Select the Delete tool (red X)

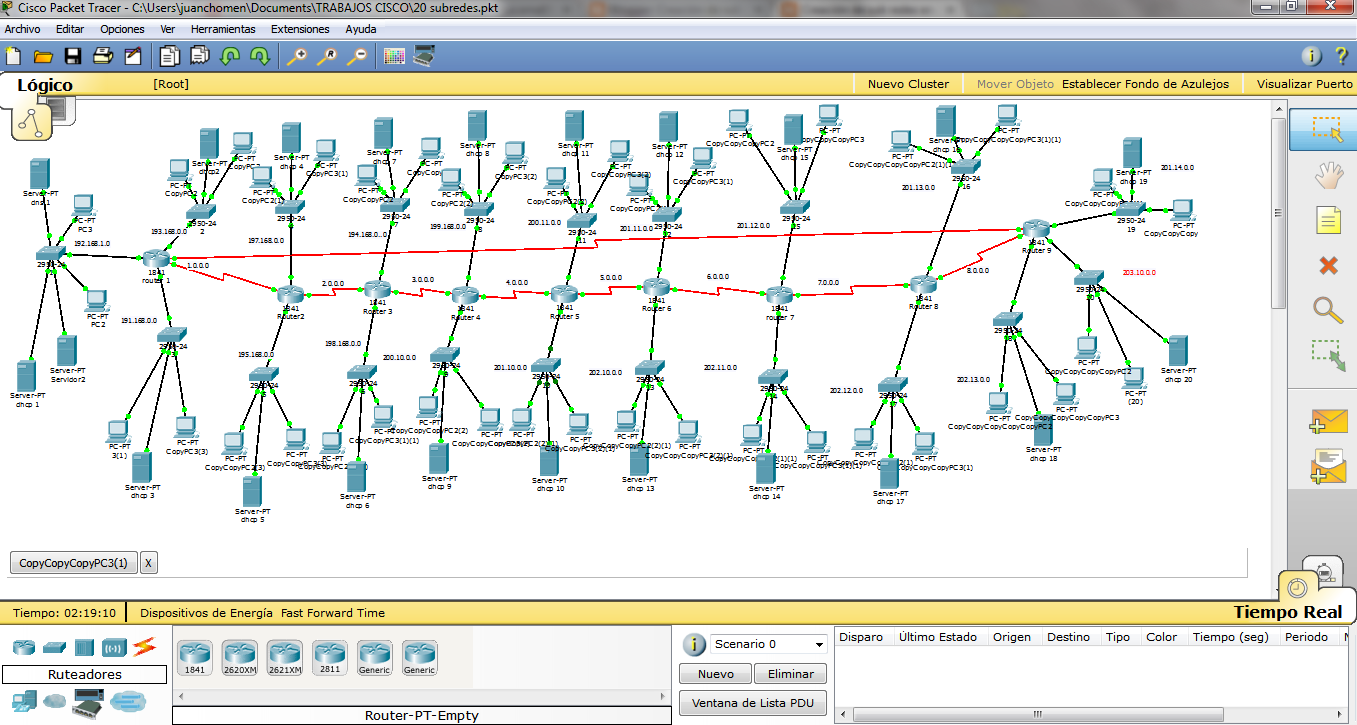point(1327,265)
